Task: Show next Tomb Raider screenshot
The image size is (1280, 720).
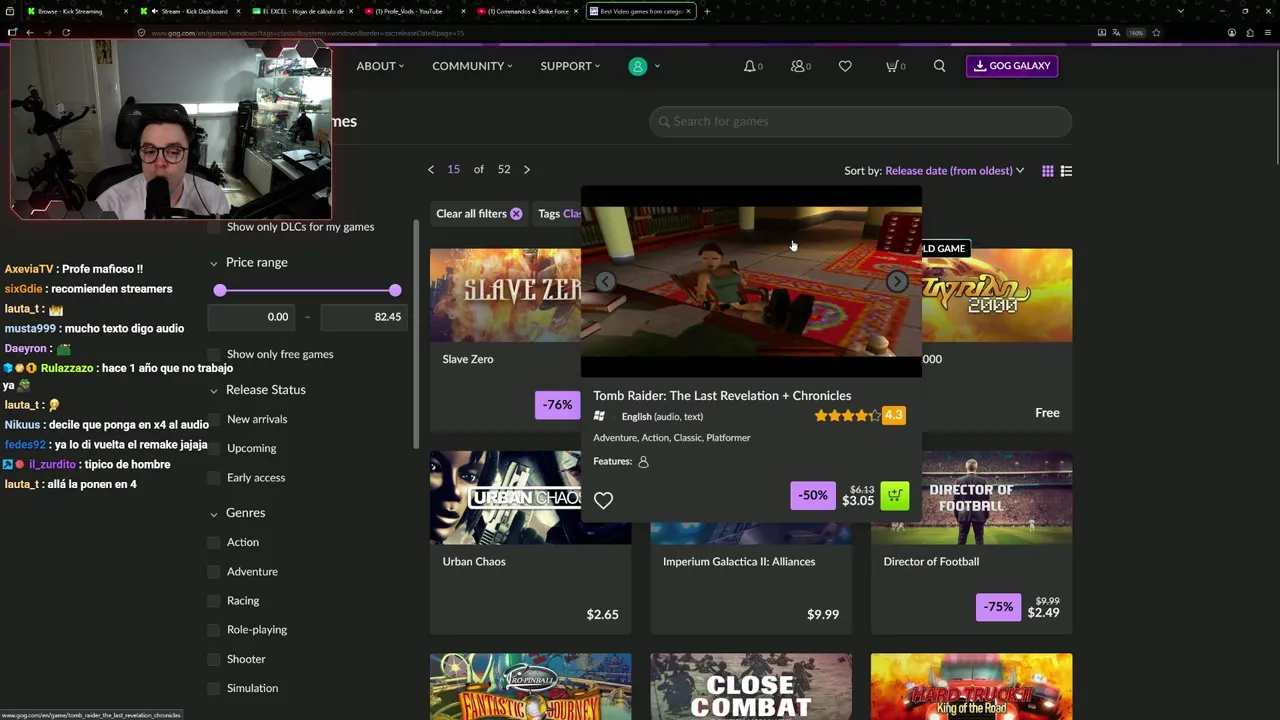Action: [897, 281]
